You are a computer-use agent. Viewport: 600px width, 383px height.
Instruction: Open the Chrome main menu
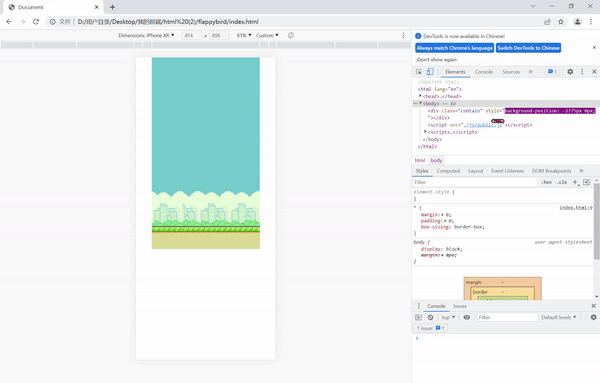(x=591, y=22)
